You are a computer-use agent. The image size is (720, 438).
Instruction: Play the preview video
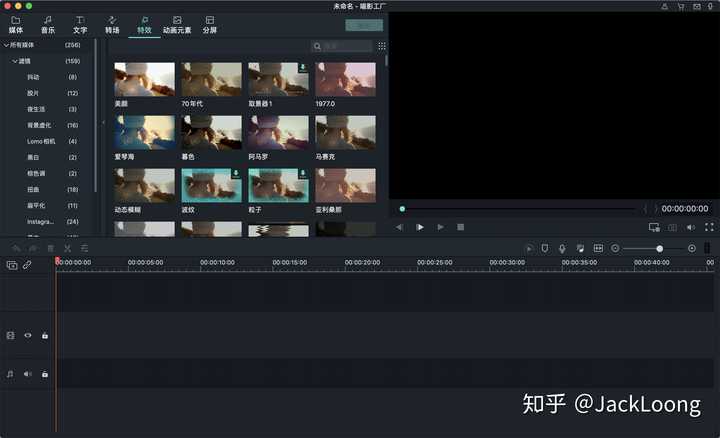coord(420,227)
